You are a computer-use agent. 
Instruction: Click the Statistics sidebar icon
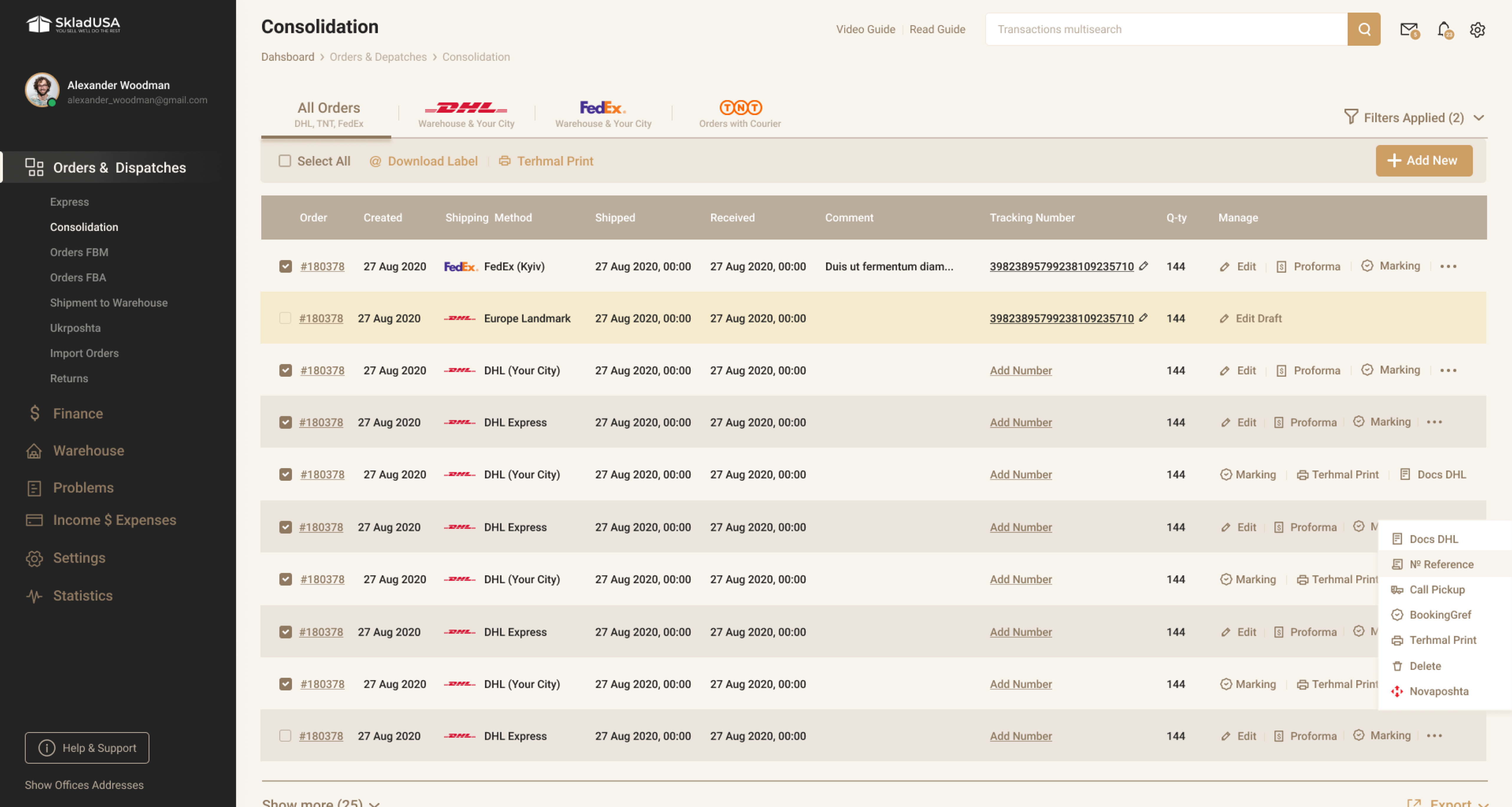pyautogui.click(x=34, y=596)
